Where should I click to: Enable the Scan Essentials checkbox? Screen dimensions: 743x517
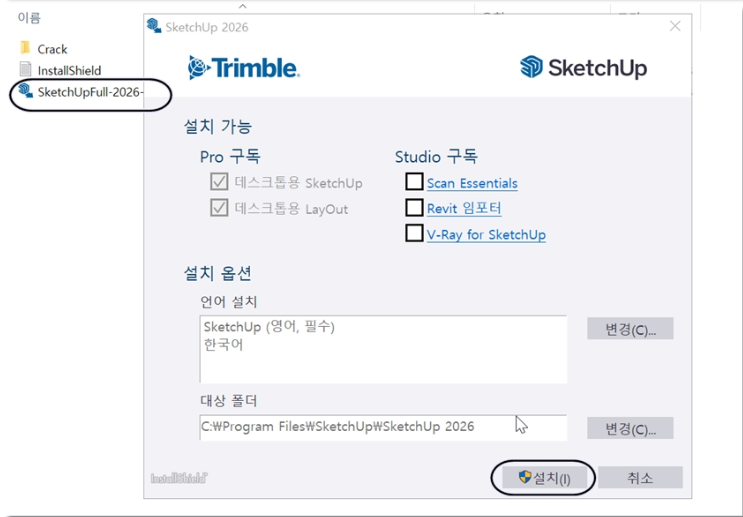(x=414, y=182)
